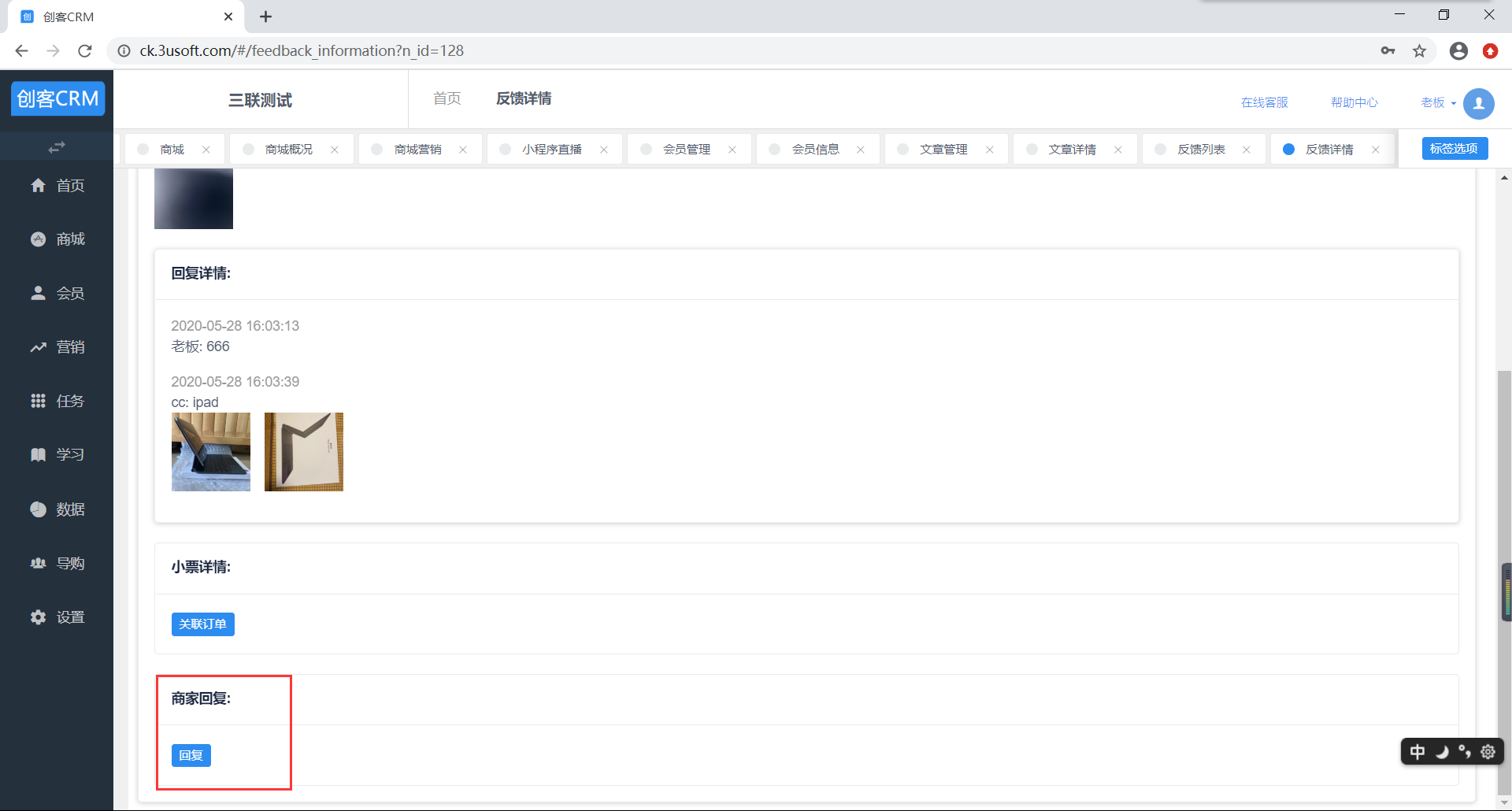Viewport: 1512px width, 811px height.
Task: Open the 营销 marketing trend icon
Action: click(x=38, y=346)
